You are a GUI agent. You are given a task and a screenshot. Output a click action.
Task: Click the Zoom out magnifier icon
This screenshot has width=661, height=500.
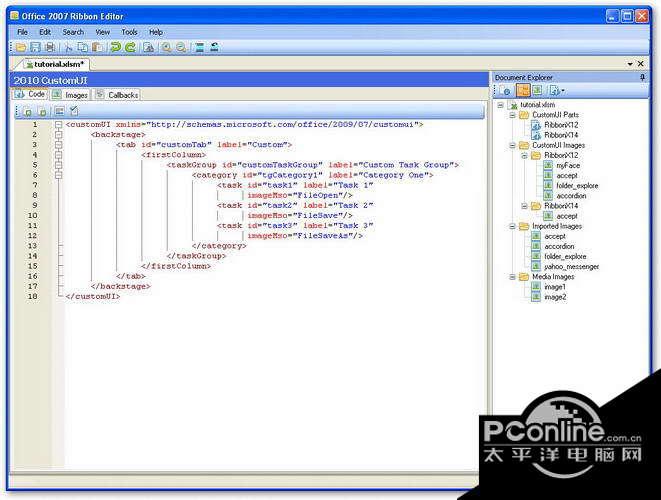click(181, 48)
